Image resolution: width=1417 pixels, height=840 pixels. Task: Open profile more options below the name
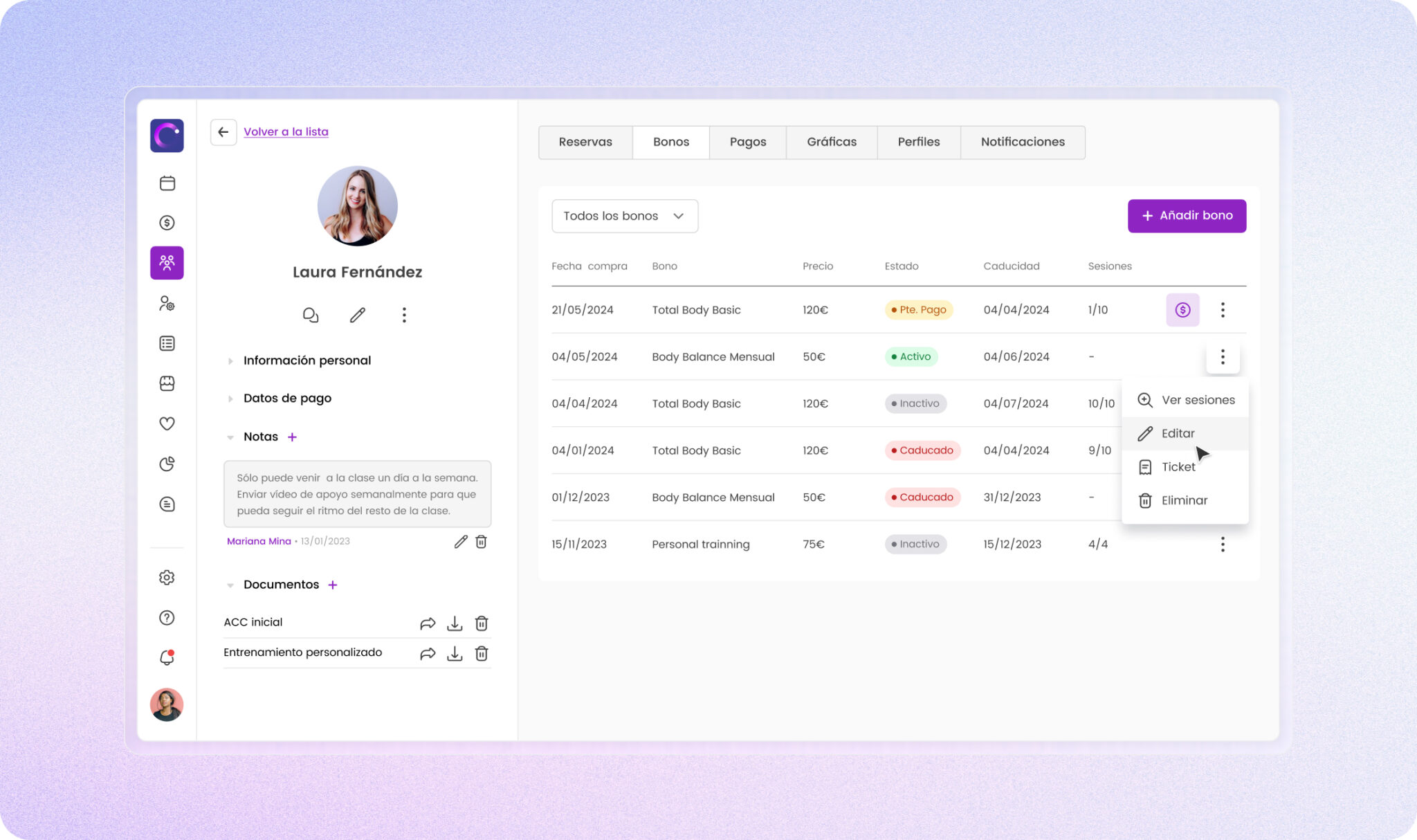pyautogui.click(x=404, y=316)
